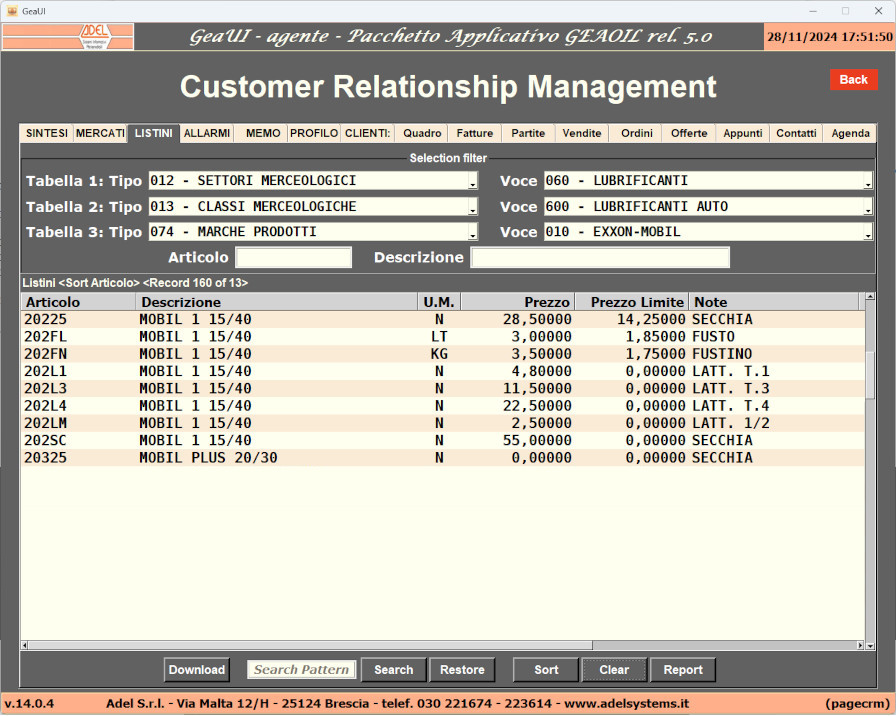Open the MEMO tab
The width and height of the screenshot is (896, 716).
pos(263,133)
